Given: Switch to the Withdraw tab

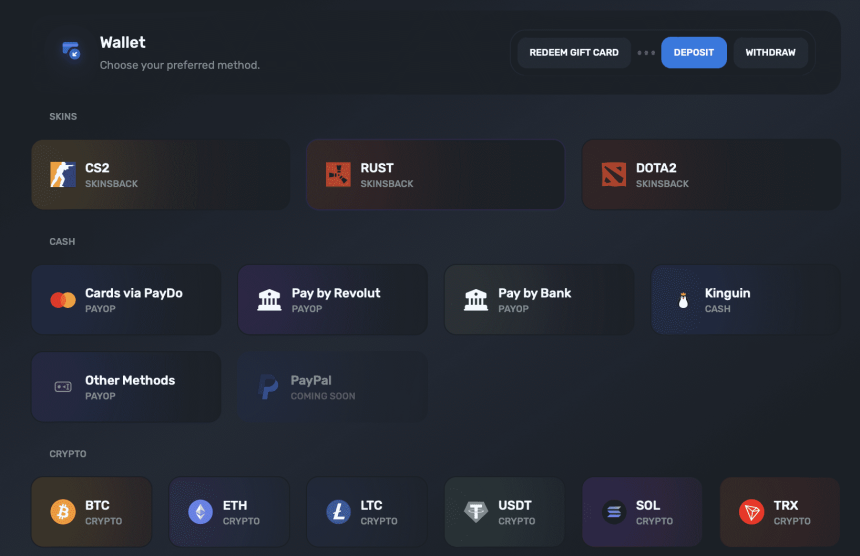Looking at the screenshot, I should 770,52.
